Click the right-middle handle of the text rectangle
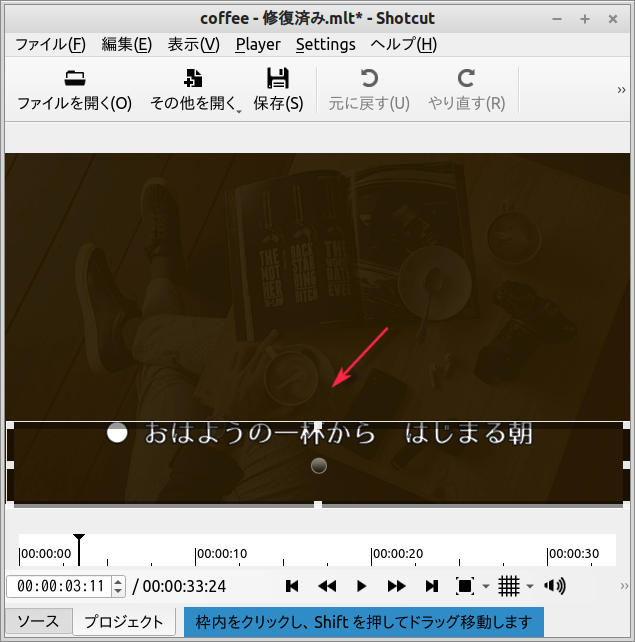 626,465
